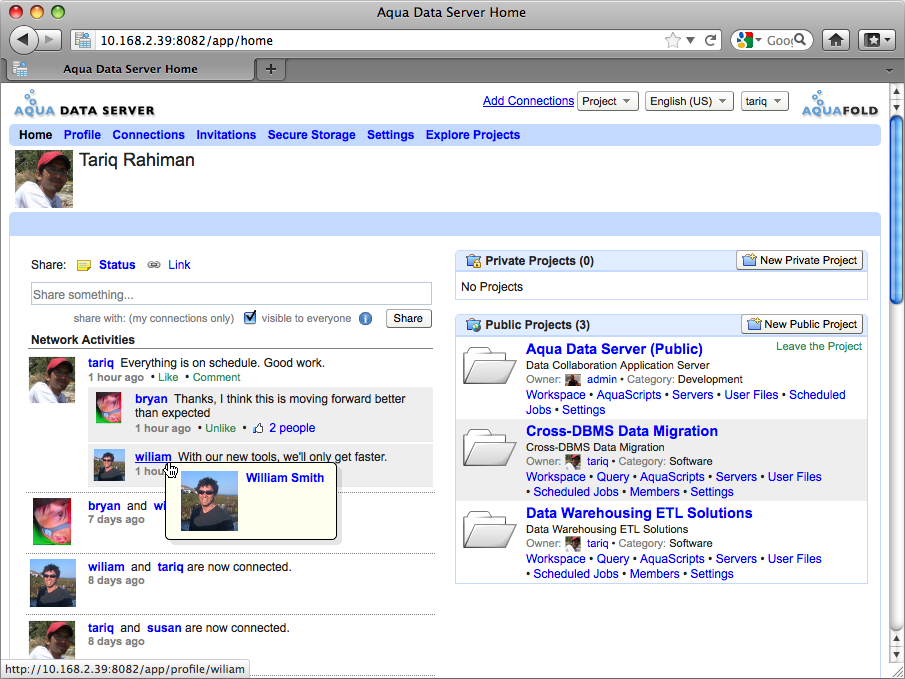905x679 pixels.
Task: Open the search engine selector dropdown
Action: (749, 40)
